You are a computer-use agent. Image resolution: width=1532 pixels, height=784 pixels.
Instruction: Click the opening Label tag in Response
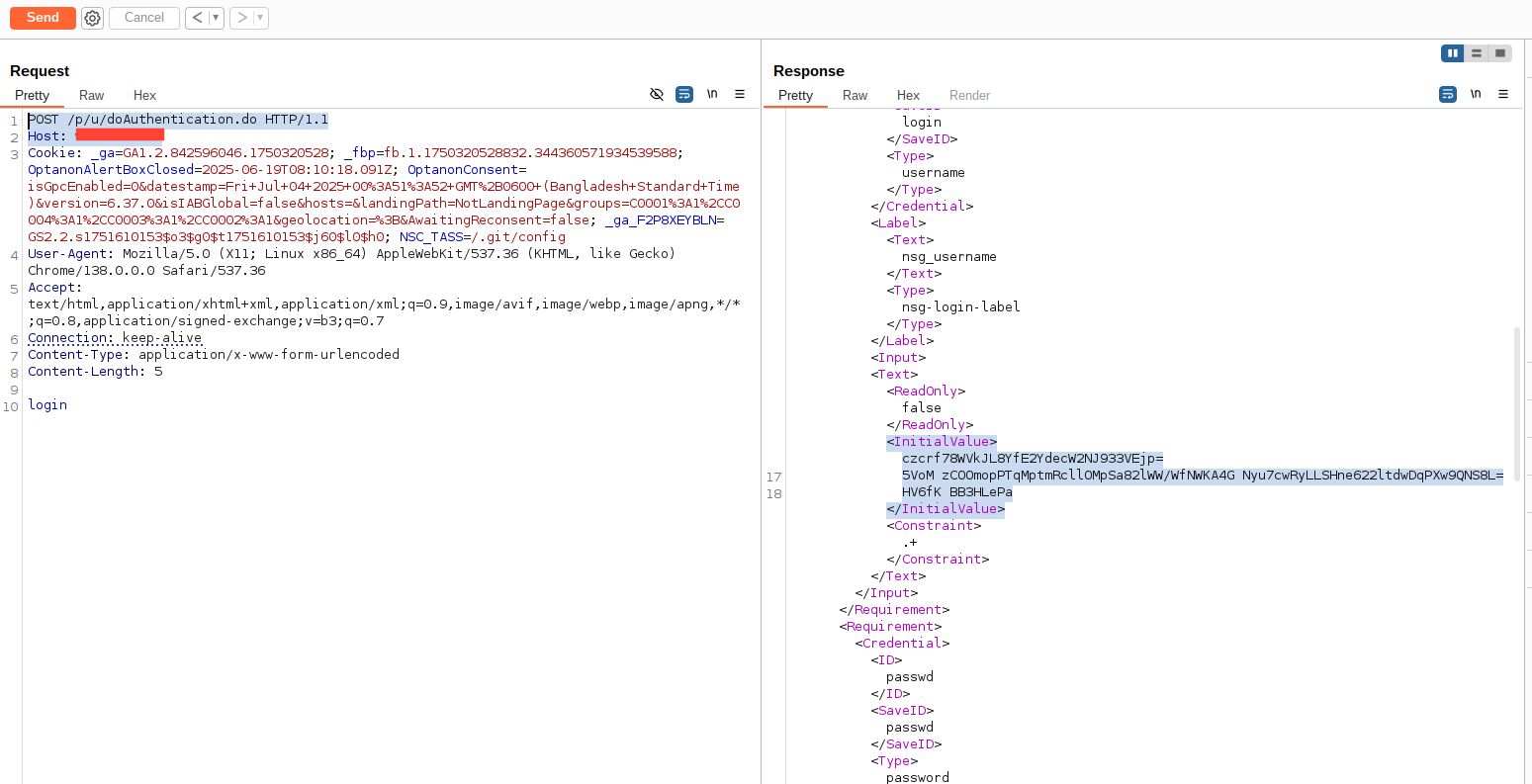click(x=898, y=223)
